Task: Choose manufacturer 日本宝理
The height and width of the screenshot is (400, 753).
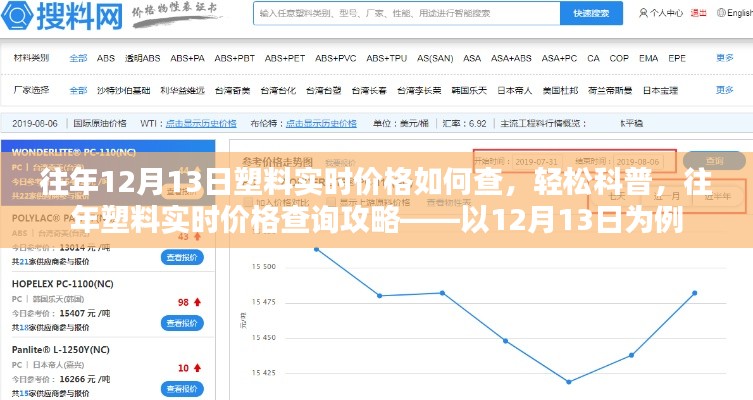Action: (660, 90)
